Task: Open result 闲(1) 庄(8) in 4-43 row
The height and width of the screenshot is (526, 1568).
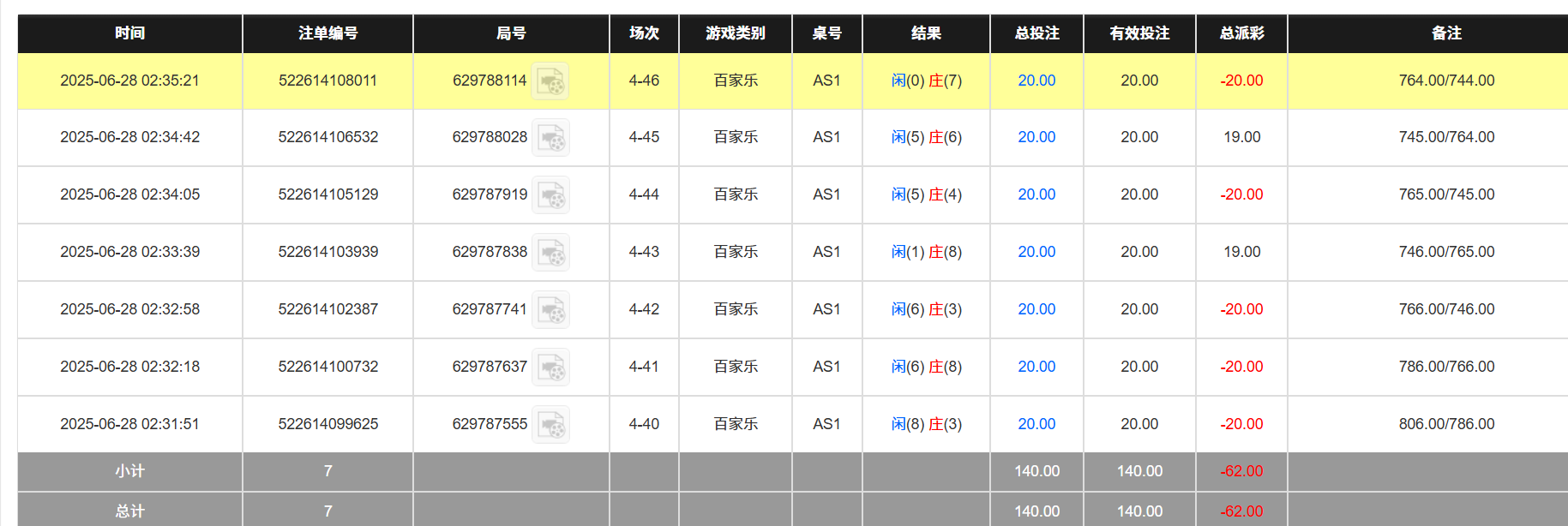Action: point(926,252)
